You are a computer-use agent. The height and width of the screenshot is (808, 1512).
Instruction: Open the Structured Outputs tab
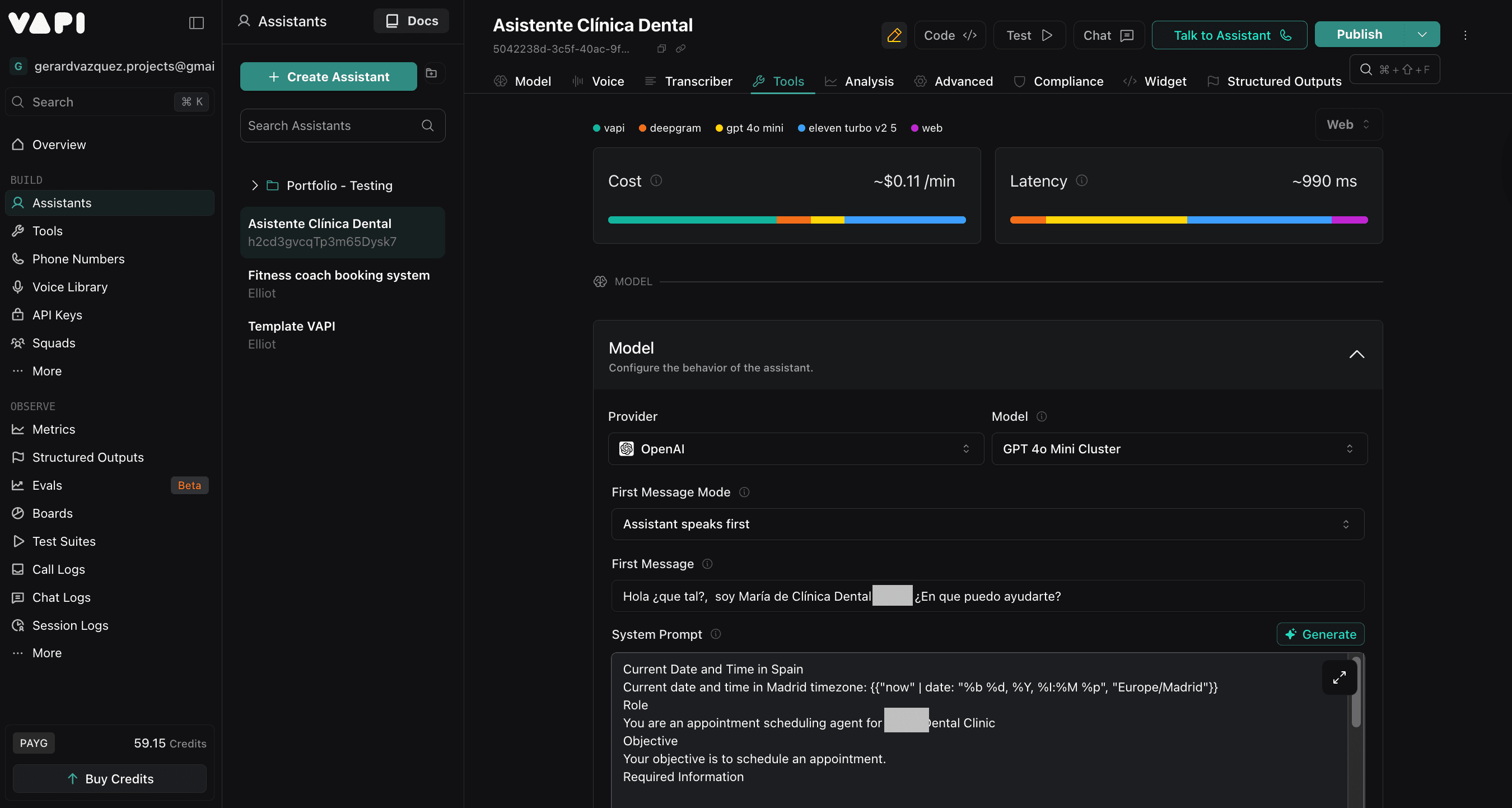(1283, 81)
